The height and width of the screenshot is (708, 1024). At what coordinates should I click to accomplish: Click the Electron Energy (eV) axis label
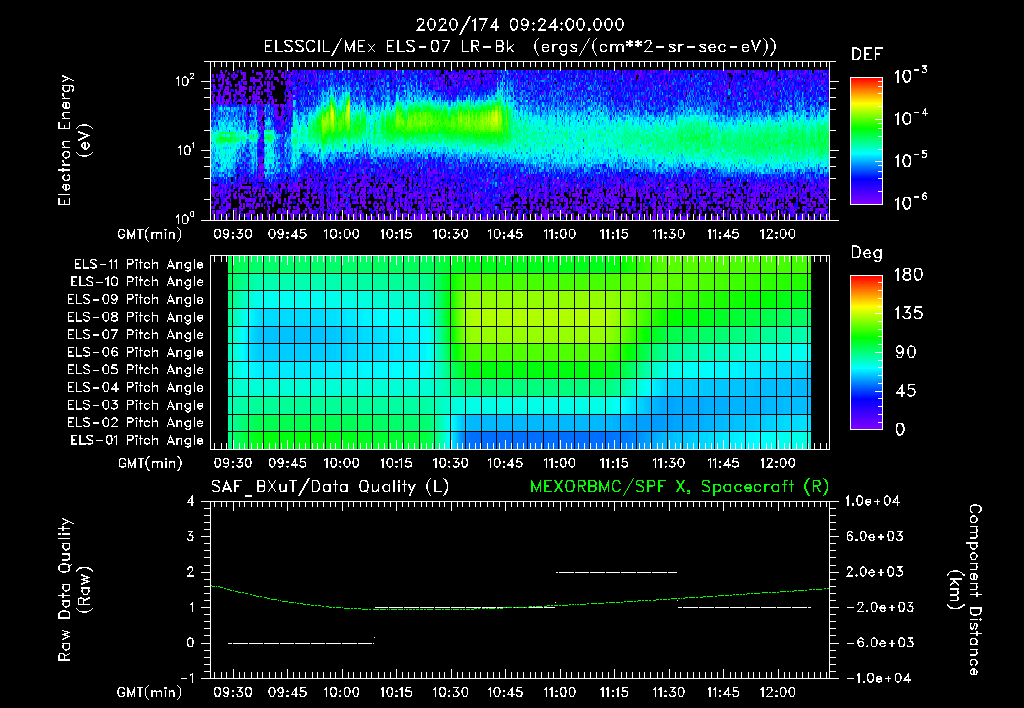pyautogui.click(x=74, y=140)
